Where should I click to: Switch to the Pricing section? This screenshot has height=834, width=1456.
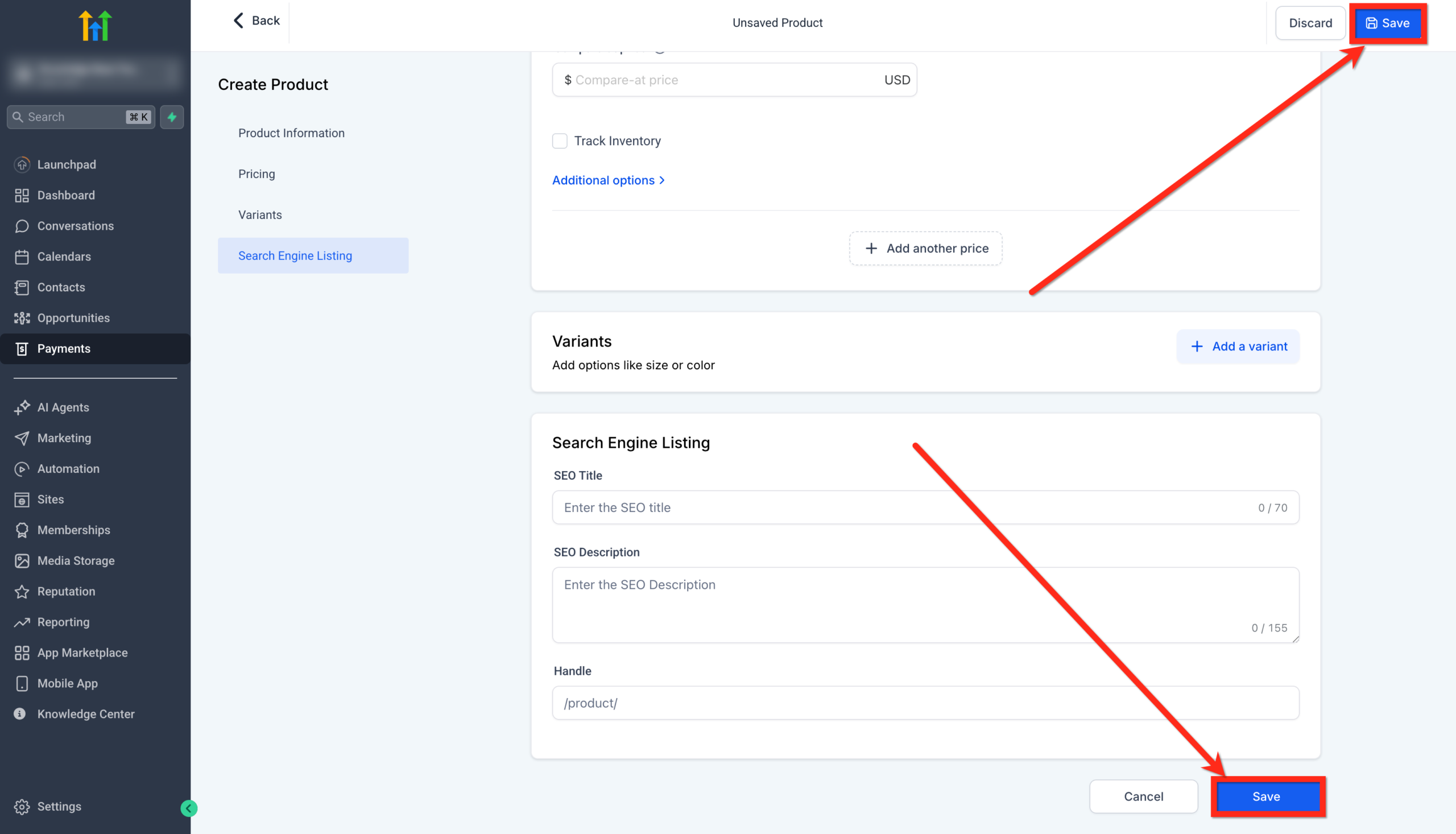tap(257, 174)
